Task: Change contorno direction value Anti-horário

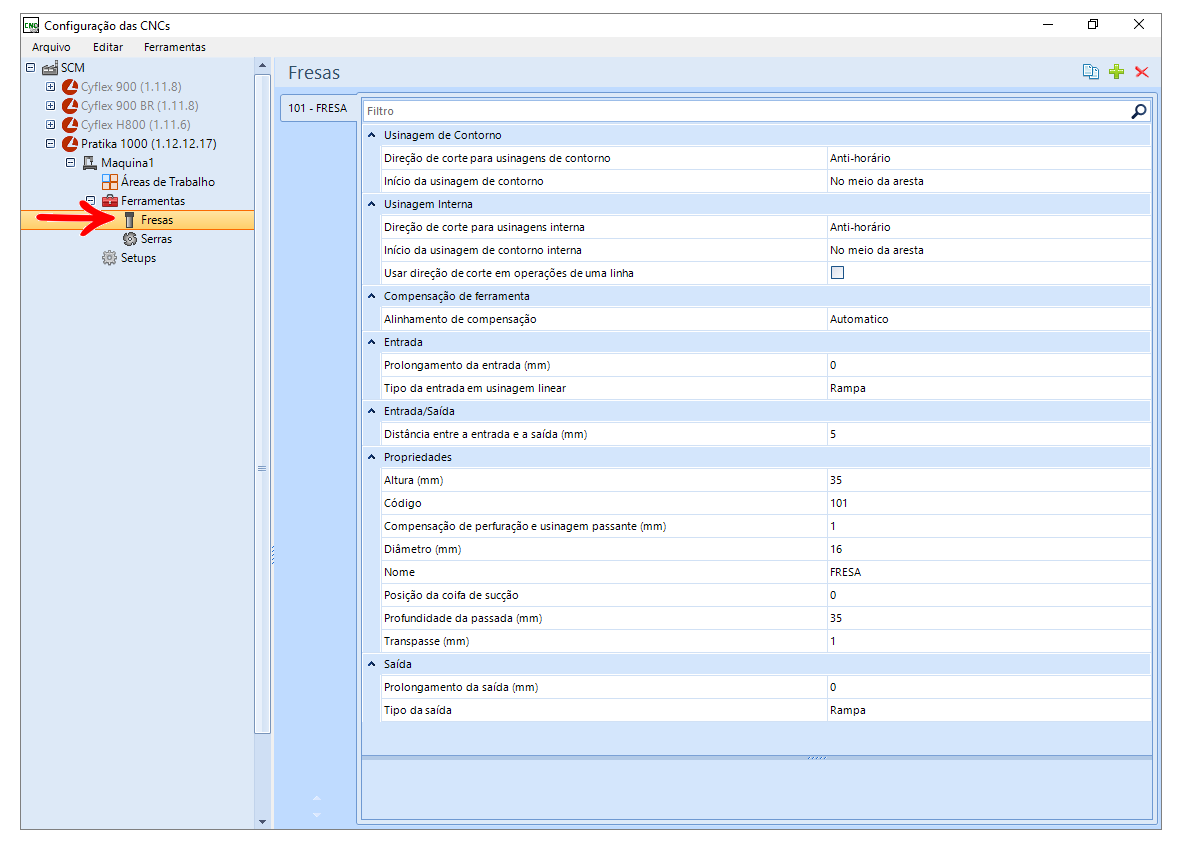Action: [x=989, y=158]
